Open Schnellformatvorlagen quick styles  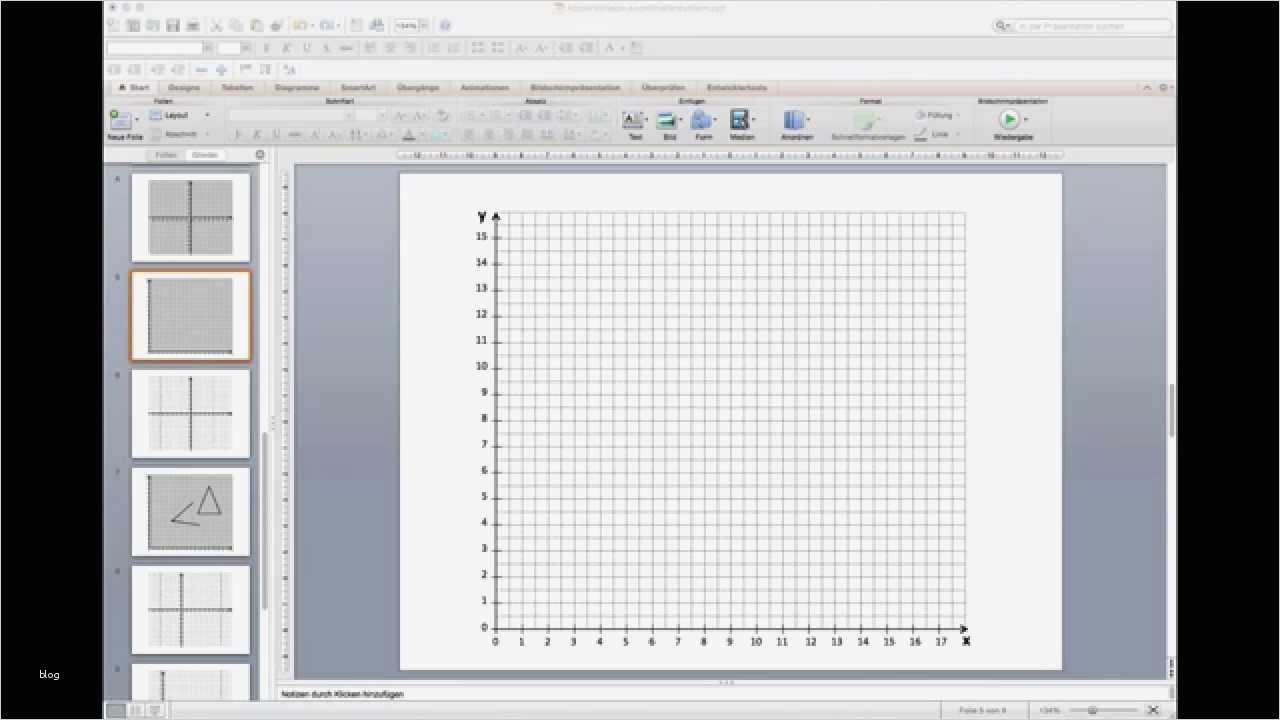click(x=866, y=122)
